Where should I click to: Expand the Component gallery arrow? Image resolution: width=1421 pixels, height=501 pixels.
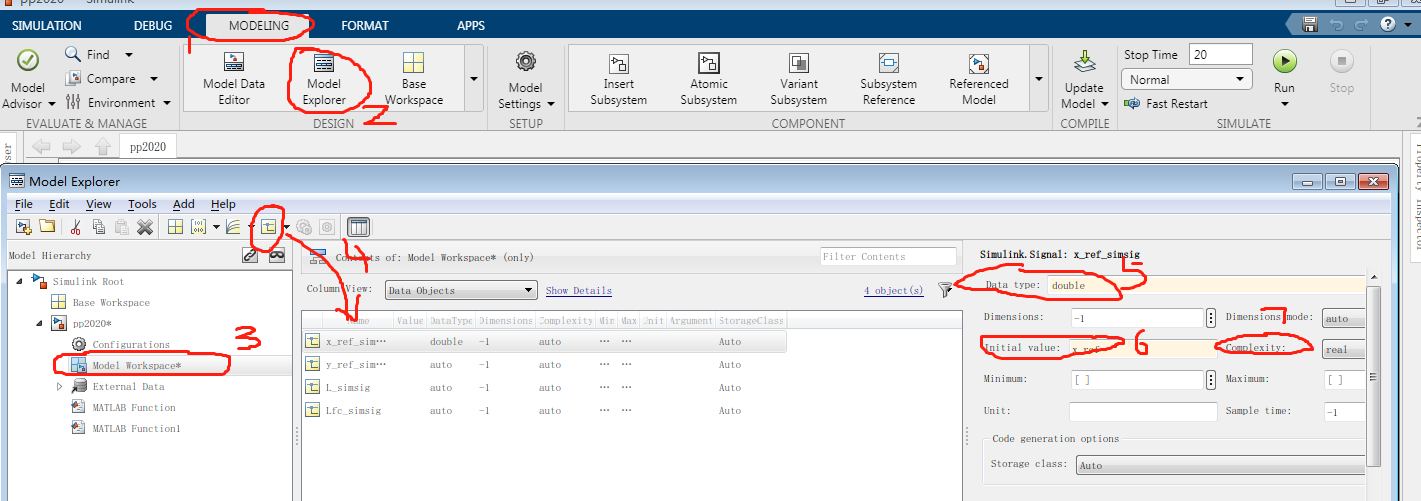[1039, 77]
